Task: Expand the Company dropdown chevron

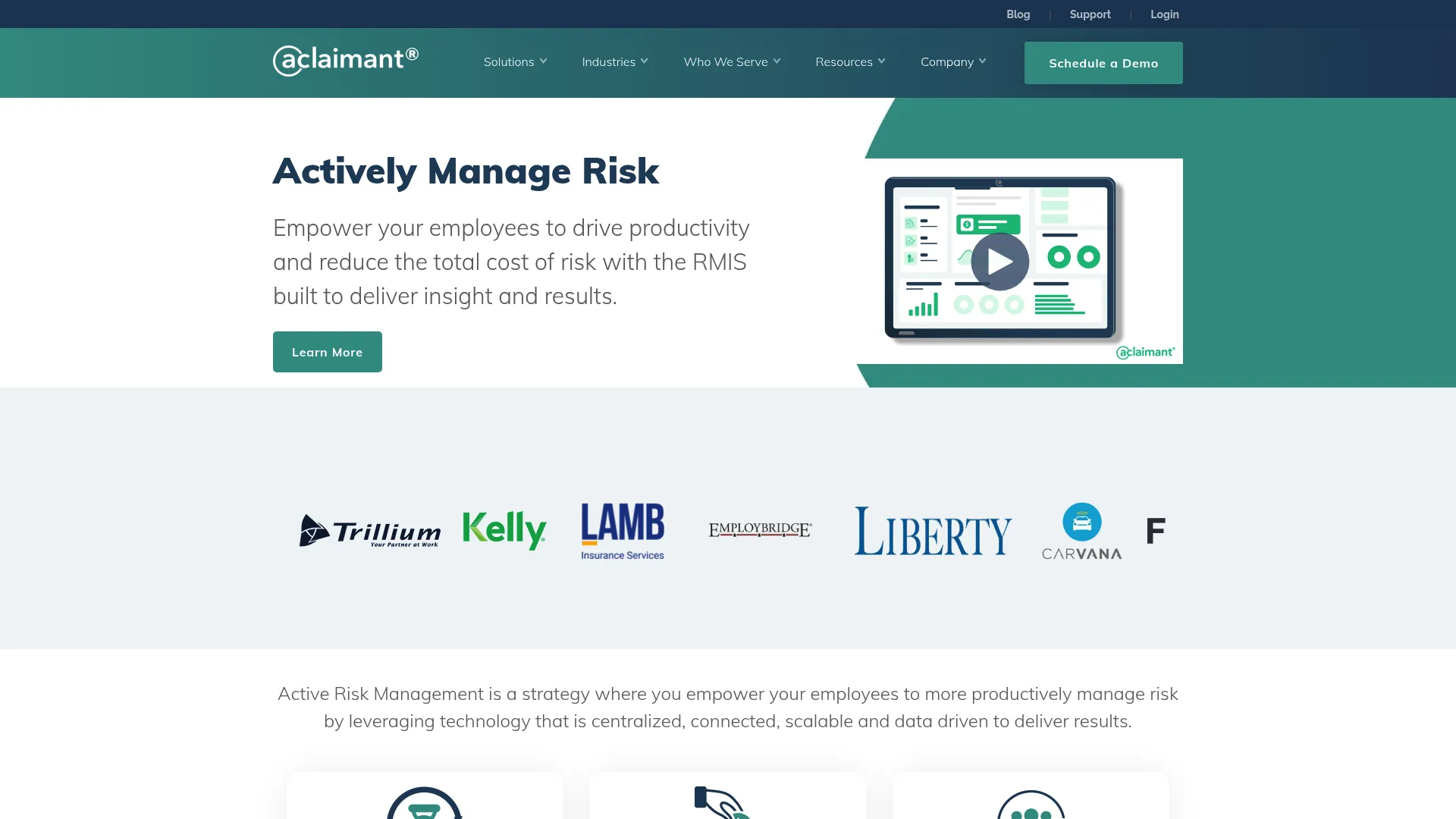Action: pos(982,61)
